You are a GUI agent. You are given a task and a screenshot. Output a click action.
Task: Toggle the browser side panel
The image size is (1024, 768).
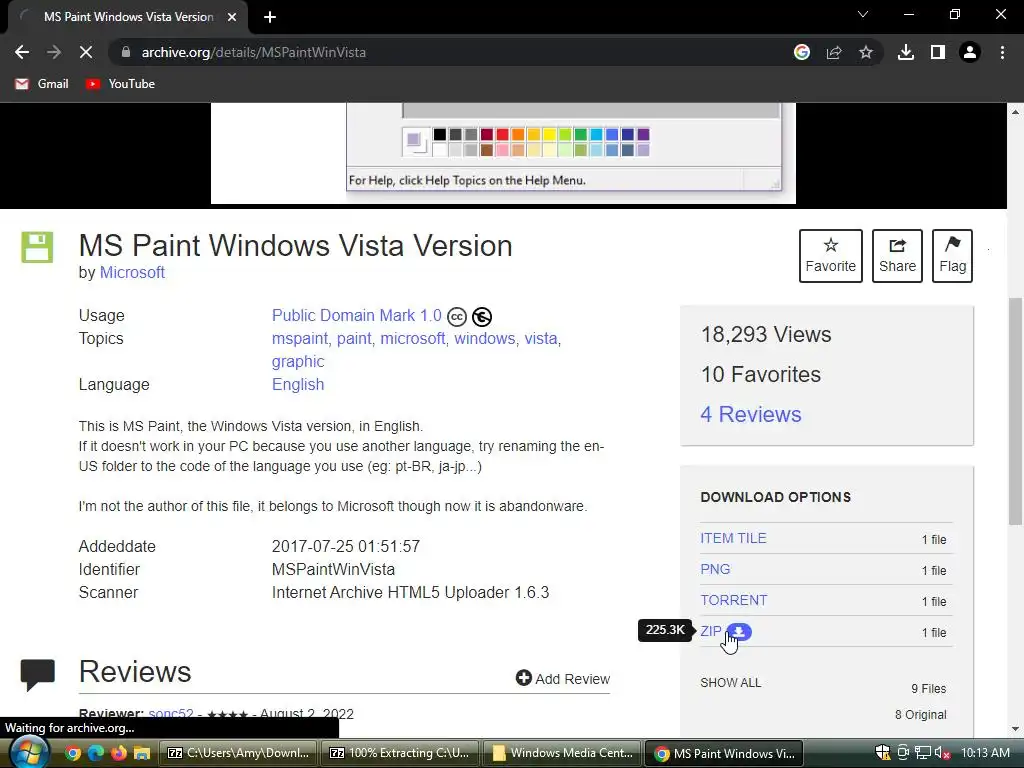pos(938,52)
